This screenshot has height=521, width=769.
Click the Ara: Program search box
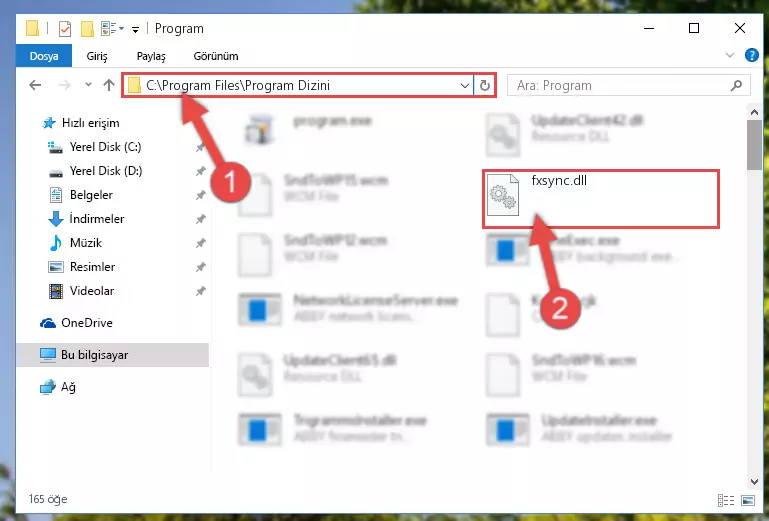[629, 86]
